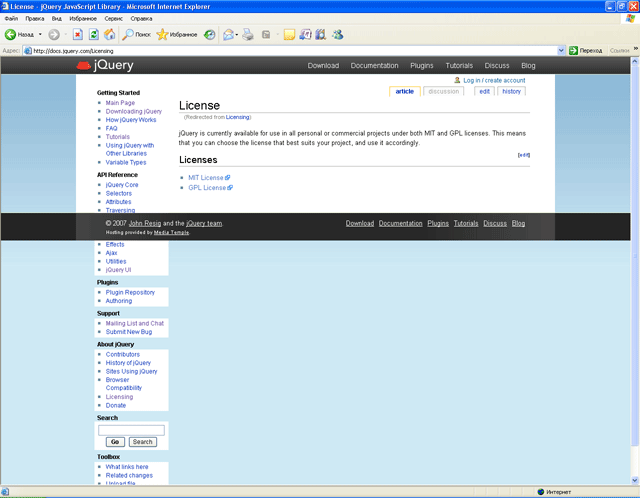Click Log in / create account link
This screenshot has height=498, width=640.
pyautogui.click(x=493, y=80)
